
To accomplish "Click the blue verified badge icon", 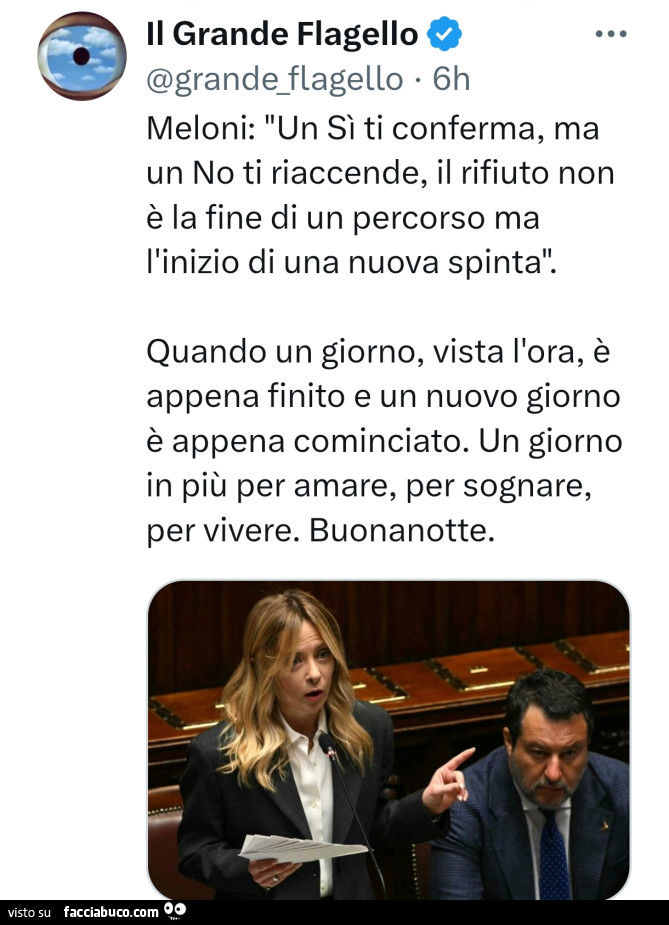I will (444, 34).
